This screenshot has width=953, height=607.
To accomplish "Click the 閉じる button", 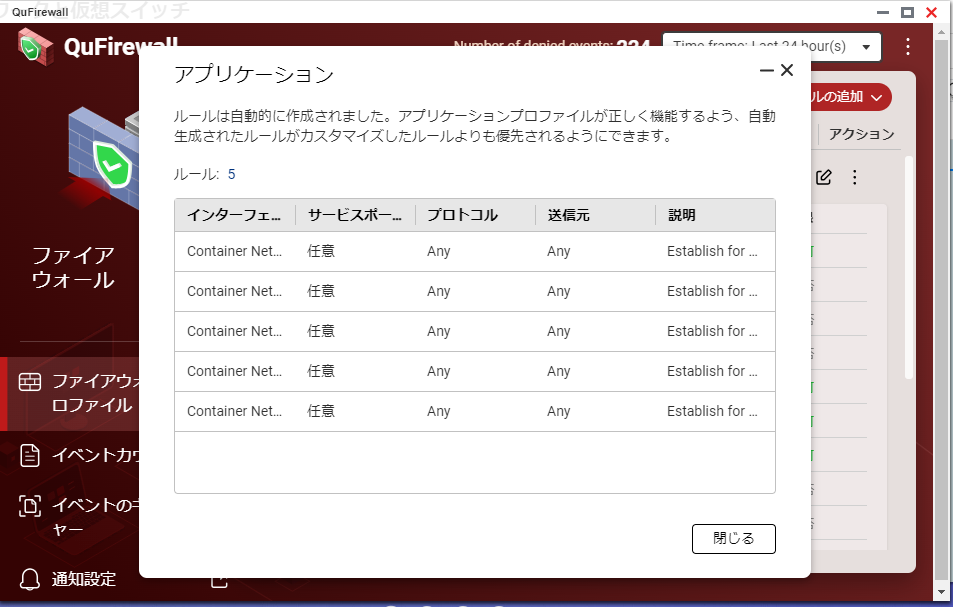I will point(734,539).
